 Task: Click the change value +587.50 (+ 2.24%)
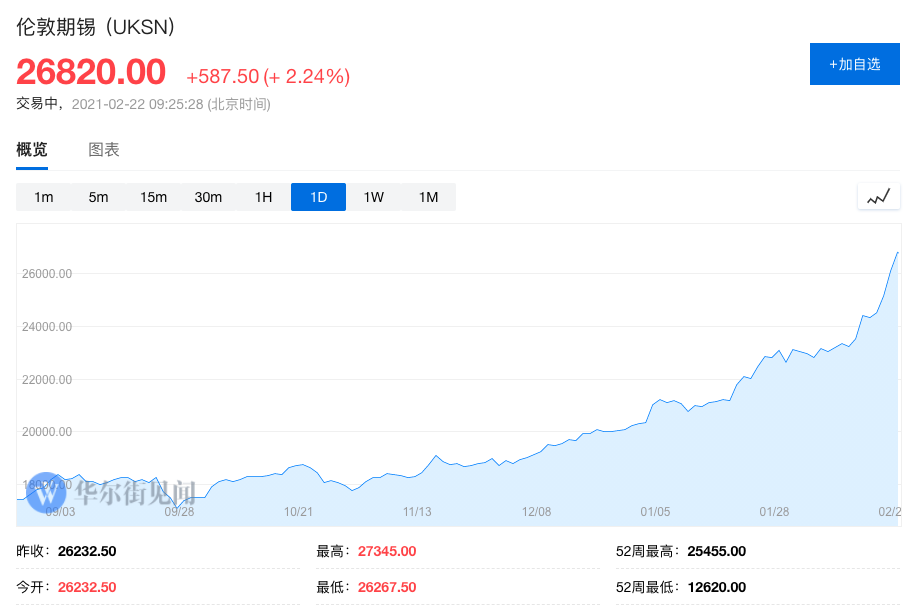268,76
